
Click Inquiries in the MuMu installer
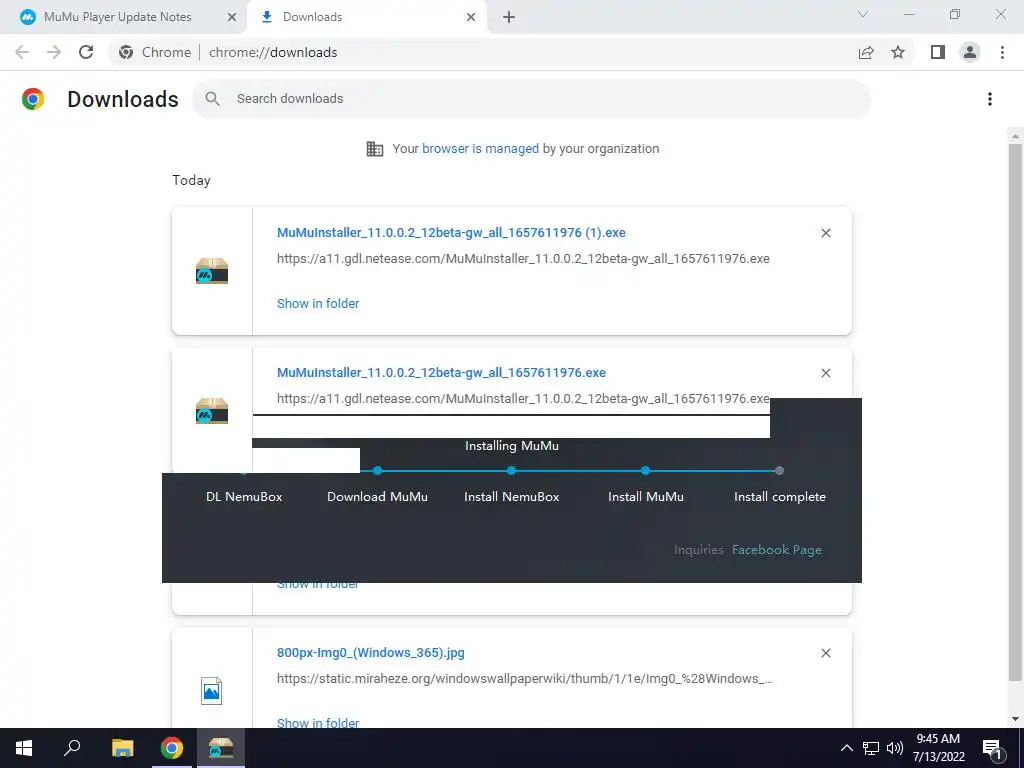click(699, 550)
